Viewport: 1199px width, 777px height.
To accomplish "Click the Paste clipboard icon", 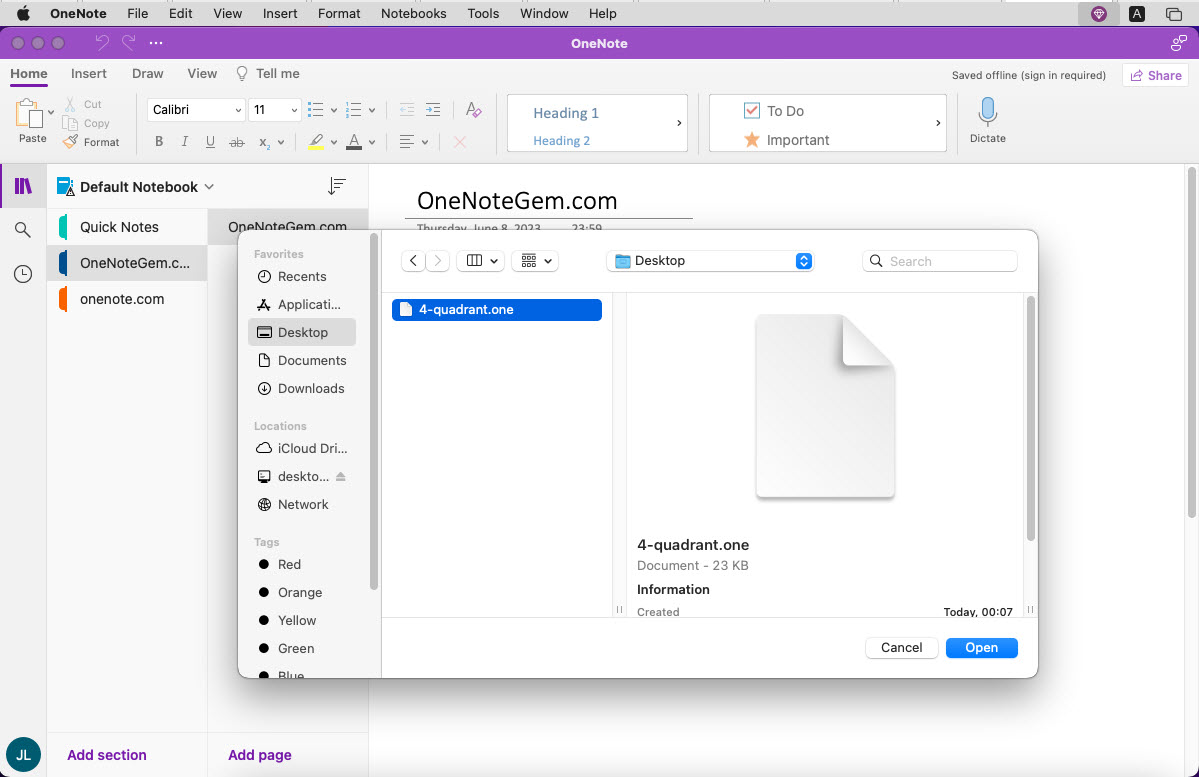I will [29, 114].
